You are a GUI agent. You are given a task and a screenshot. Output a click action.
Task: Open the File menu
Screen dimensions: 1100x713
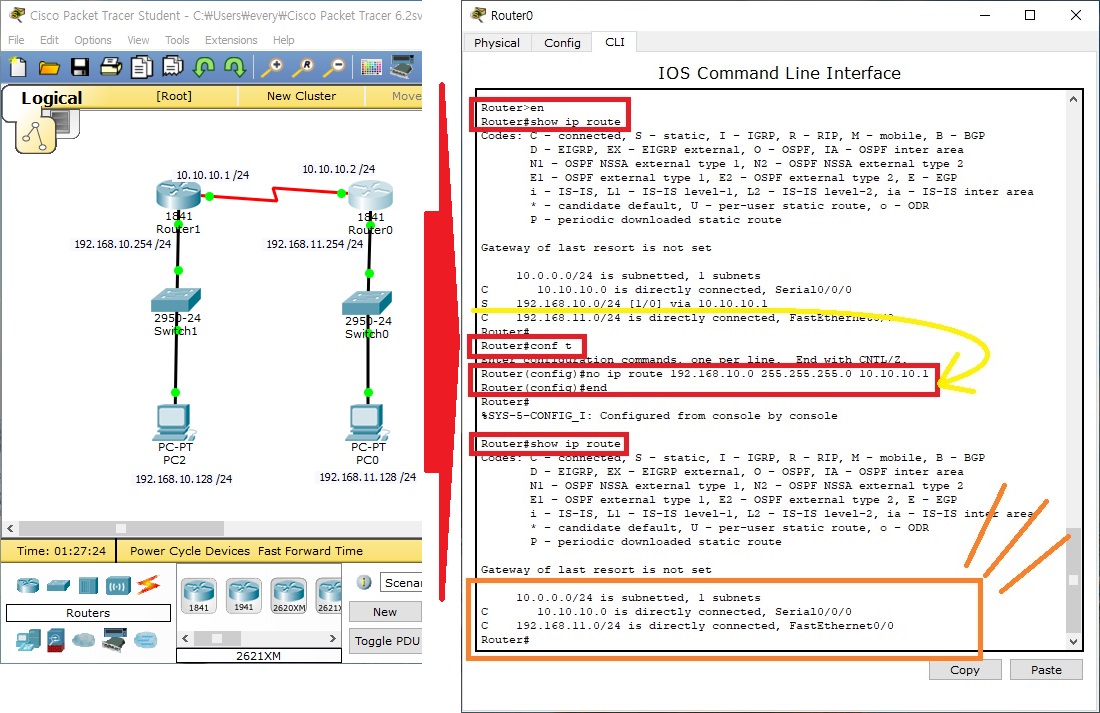(16, 40)
